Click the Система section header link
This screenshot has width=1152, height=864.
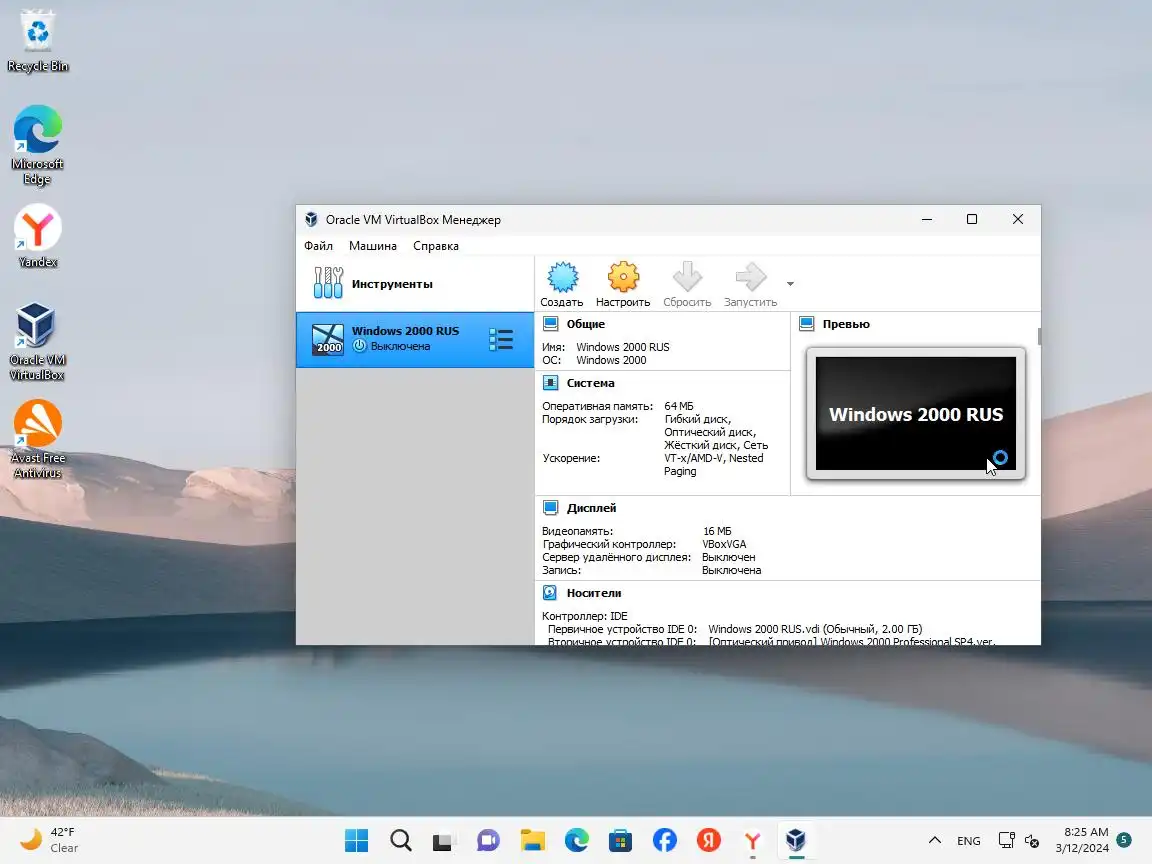tap(591, 383)
